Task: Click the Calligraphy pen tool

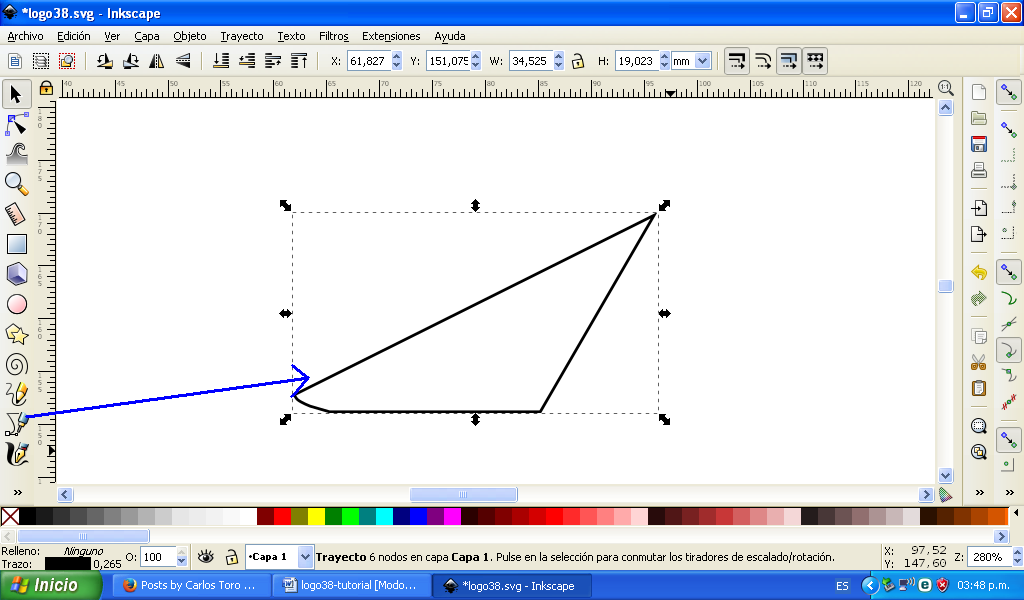Action: pyautogui.click(x=16, y=454)
